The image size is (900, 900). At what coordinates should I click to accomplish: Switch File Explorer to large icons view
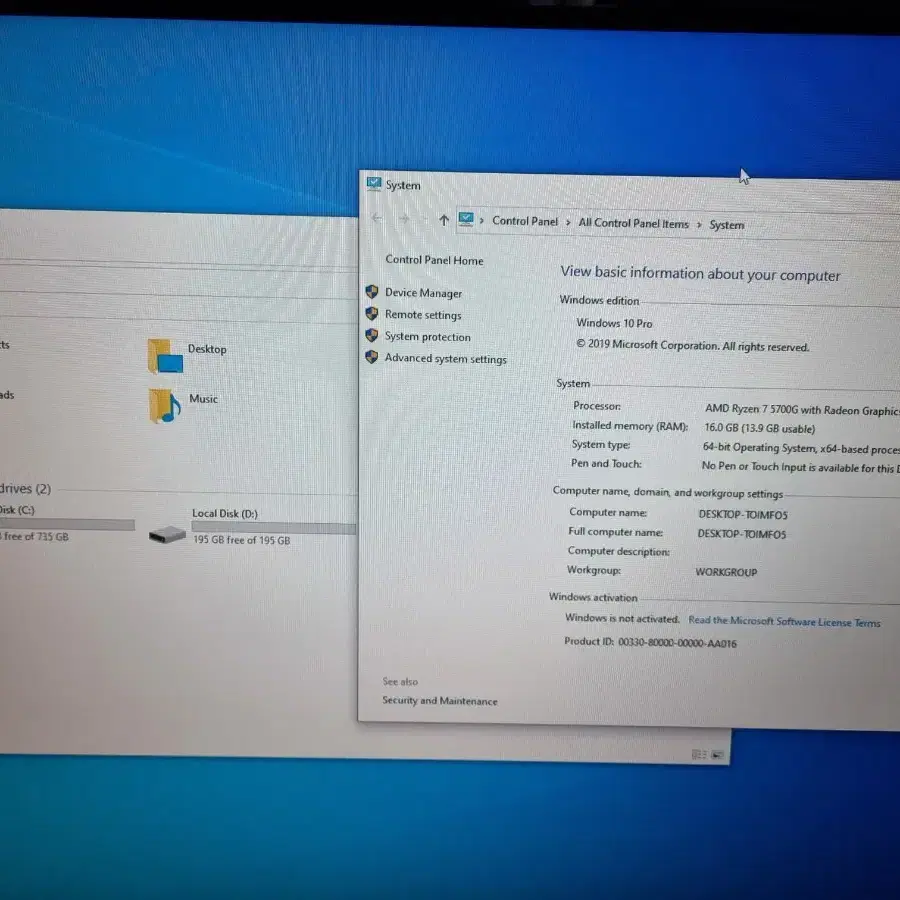tap(717, 755)
